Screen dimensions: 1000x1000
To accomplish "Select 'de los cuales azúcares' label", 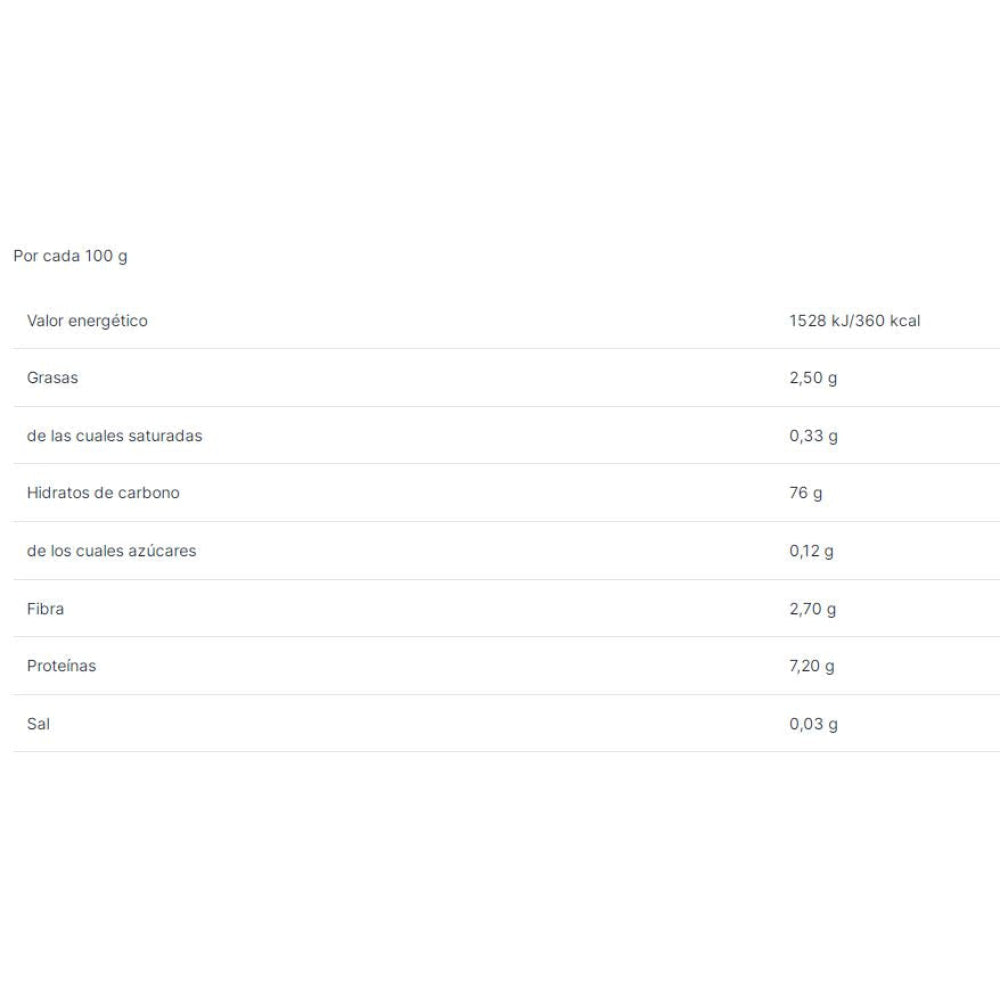I will [111, 551].
